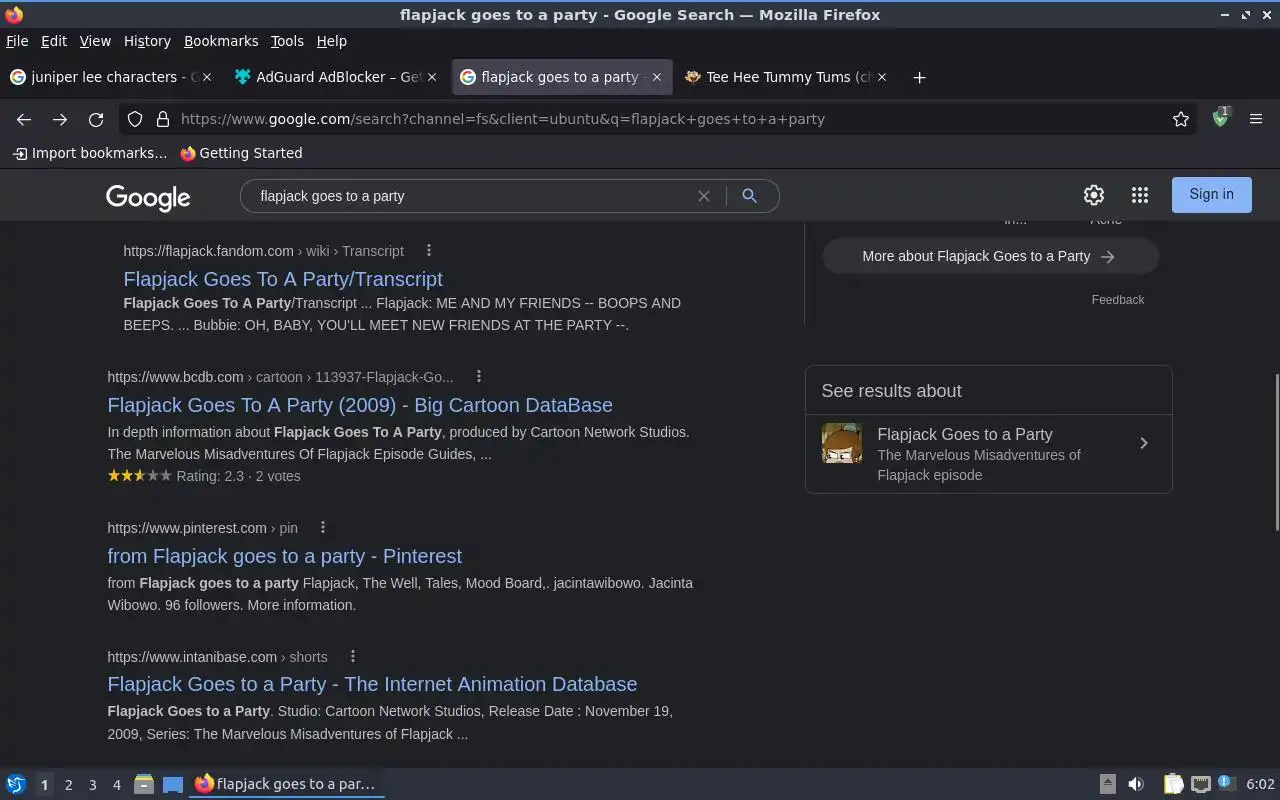Viewport: 1280px width, 800px height.
Task: Open the network tray icon
Action: [x=1201, y=784]
